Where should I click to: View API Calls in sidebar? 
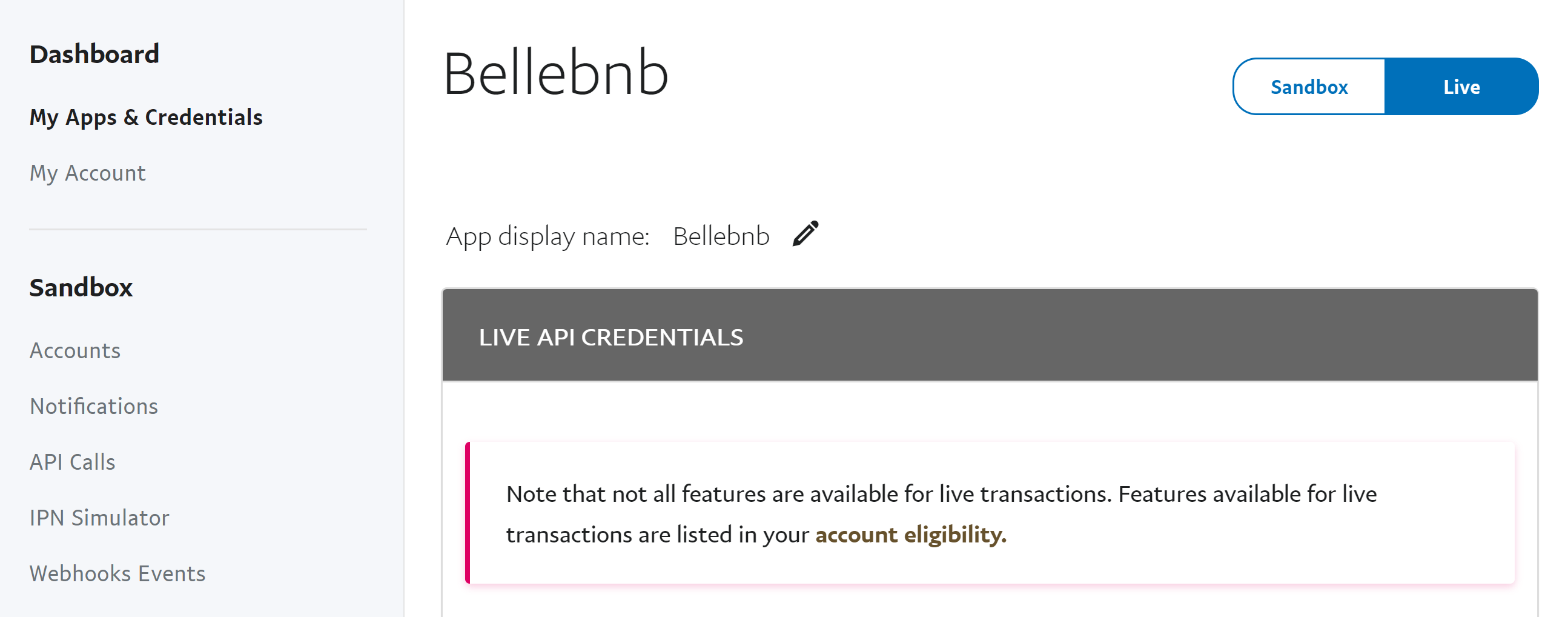(x=73, y=462)
